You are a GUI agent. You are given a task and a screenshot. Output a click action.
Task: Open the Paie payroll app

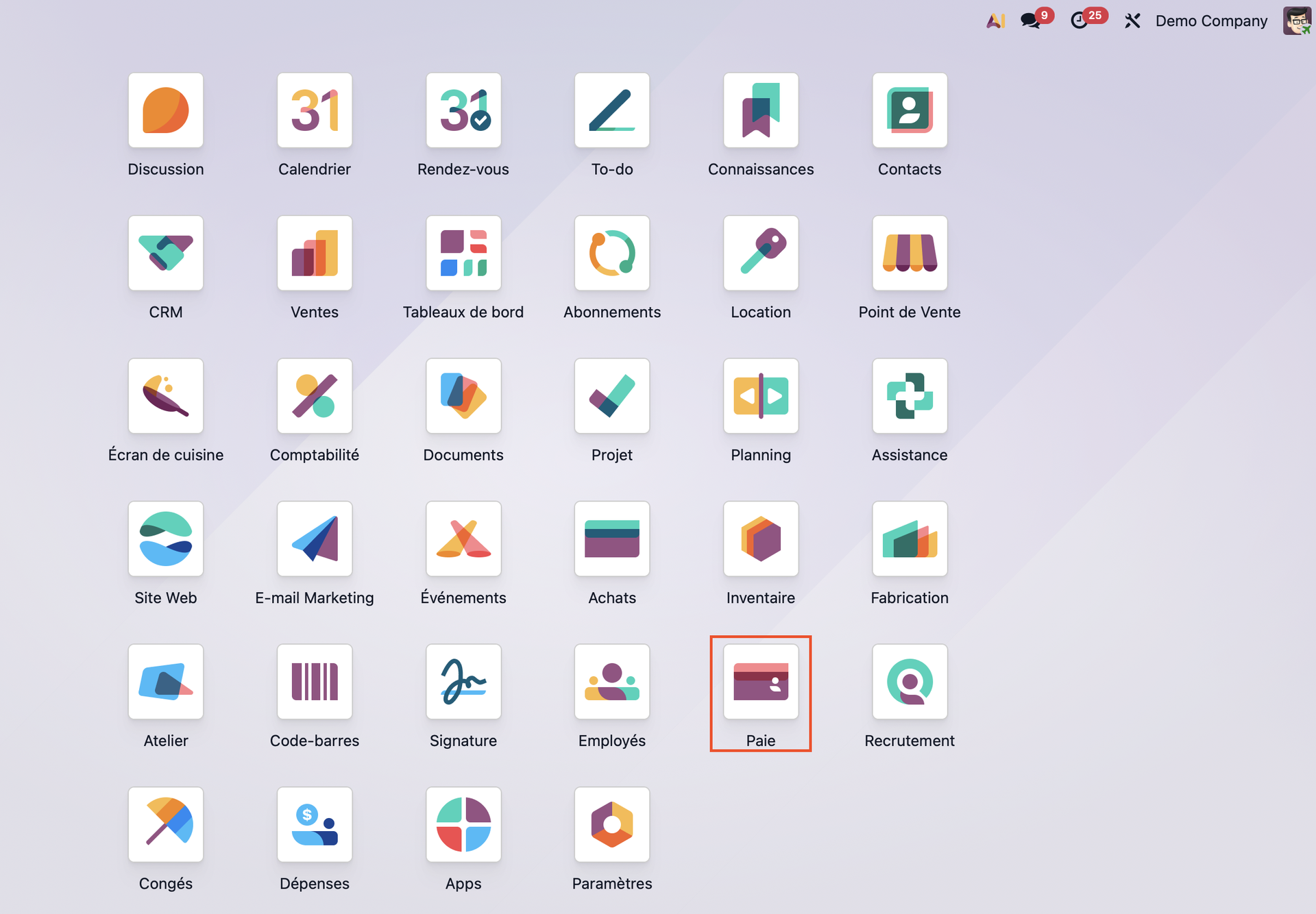coord(760,682)
